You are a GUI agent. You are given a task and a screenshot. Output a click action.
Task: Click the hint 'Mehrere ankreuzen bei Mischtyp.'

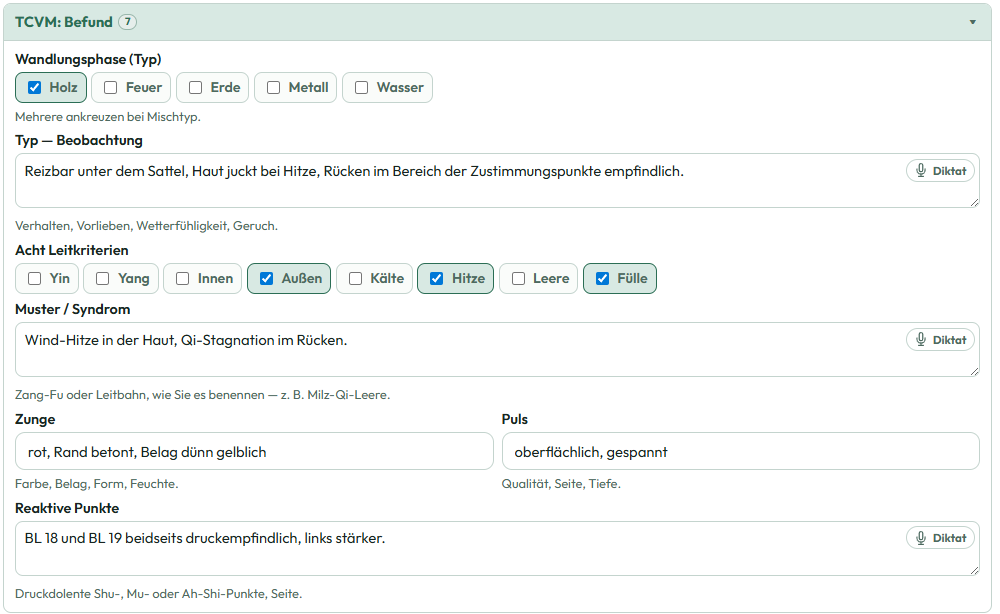click(x=108, y=117)
